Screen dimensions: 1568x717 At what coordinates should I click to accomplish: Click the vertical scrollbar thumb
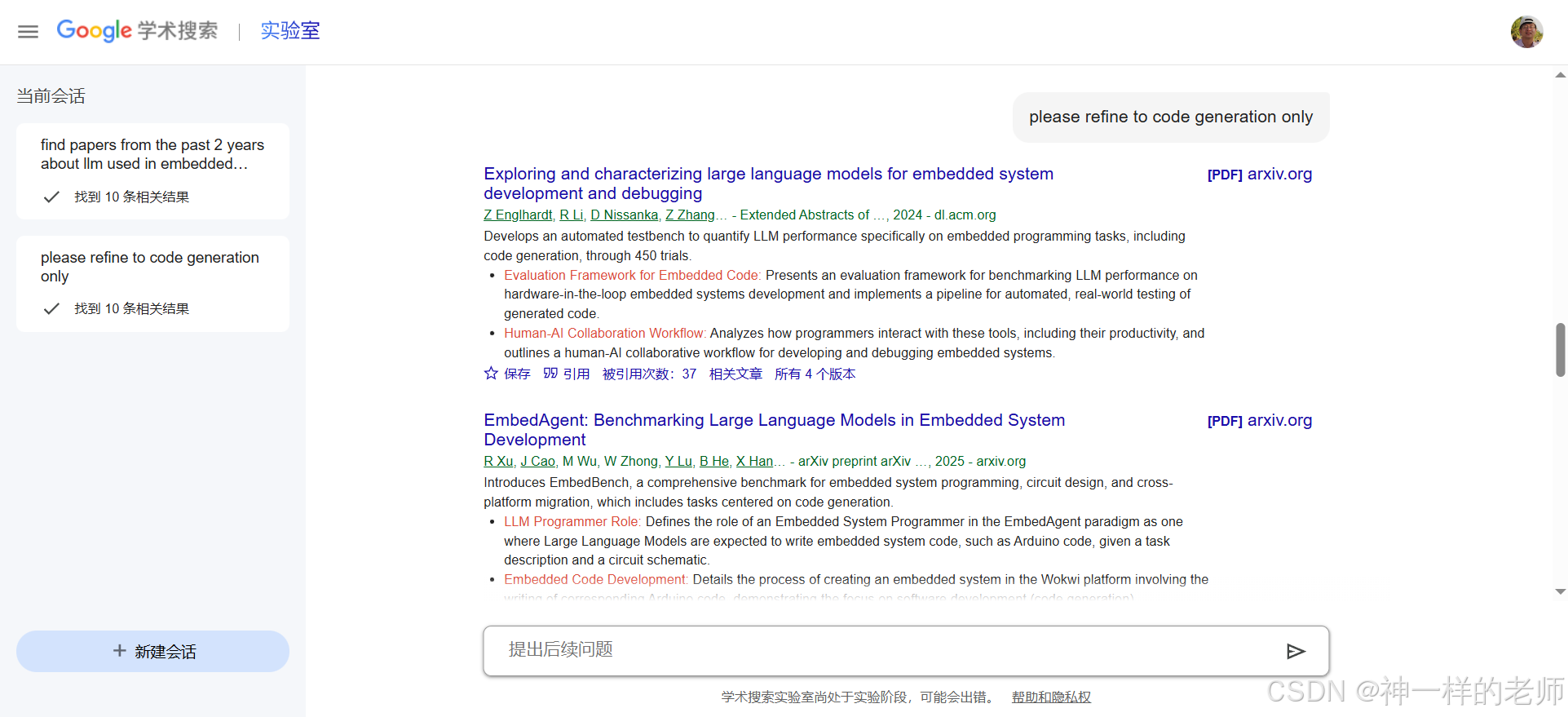pyautogui.click(x=1560, y=350)
